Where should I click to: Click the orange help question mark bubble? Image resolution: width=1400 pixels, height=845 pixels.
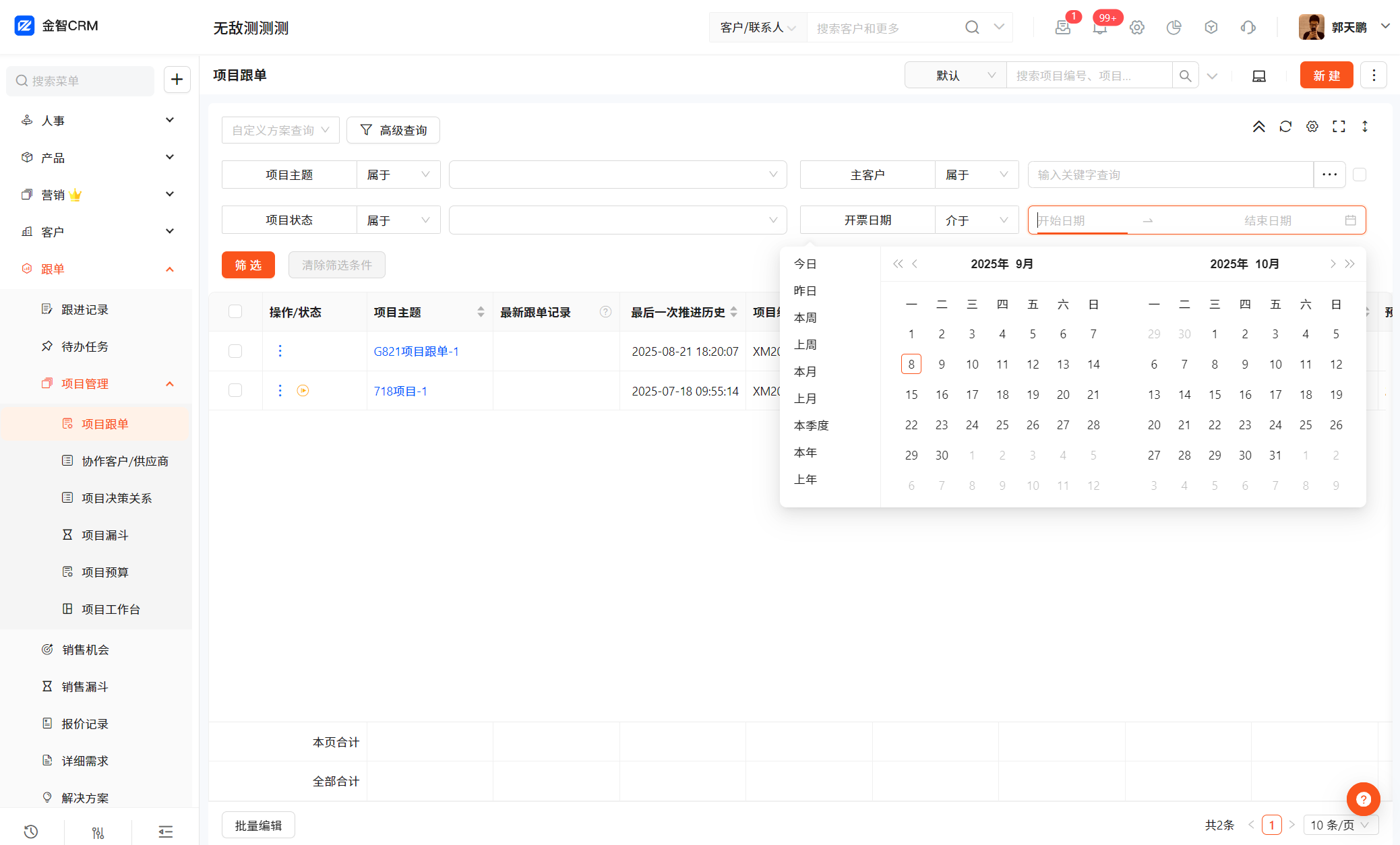(1363, 799)
